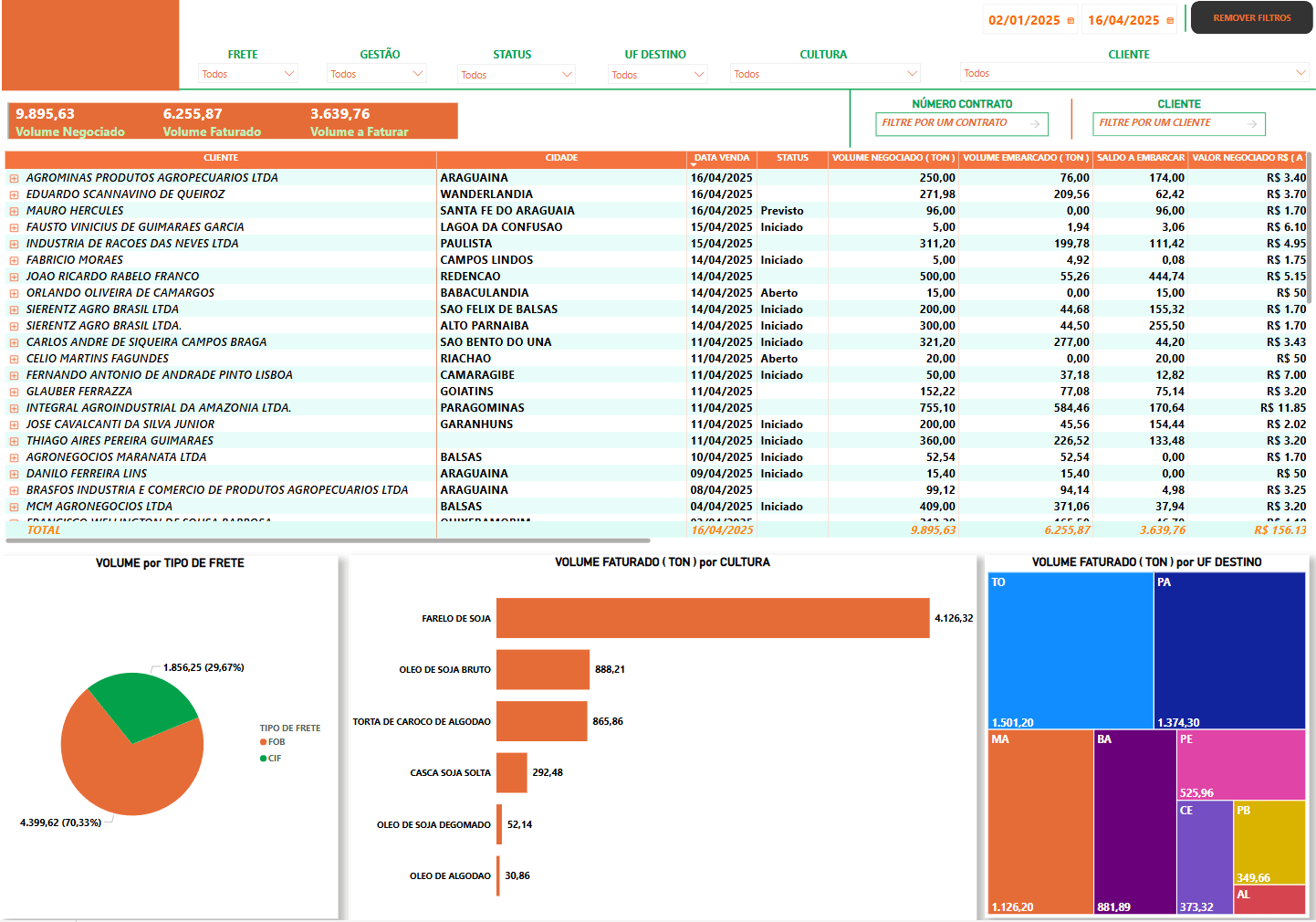Expand the CULTURA dropdown filter
This screenshot has width=1316, height=922.
coord(824,74)
